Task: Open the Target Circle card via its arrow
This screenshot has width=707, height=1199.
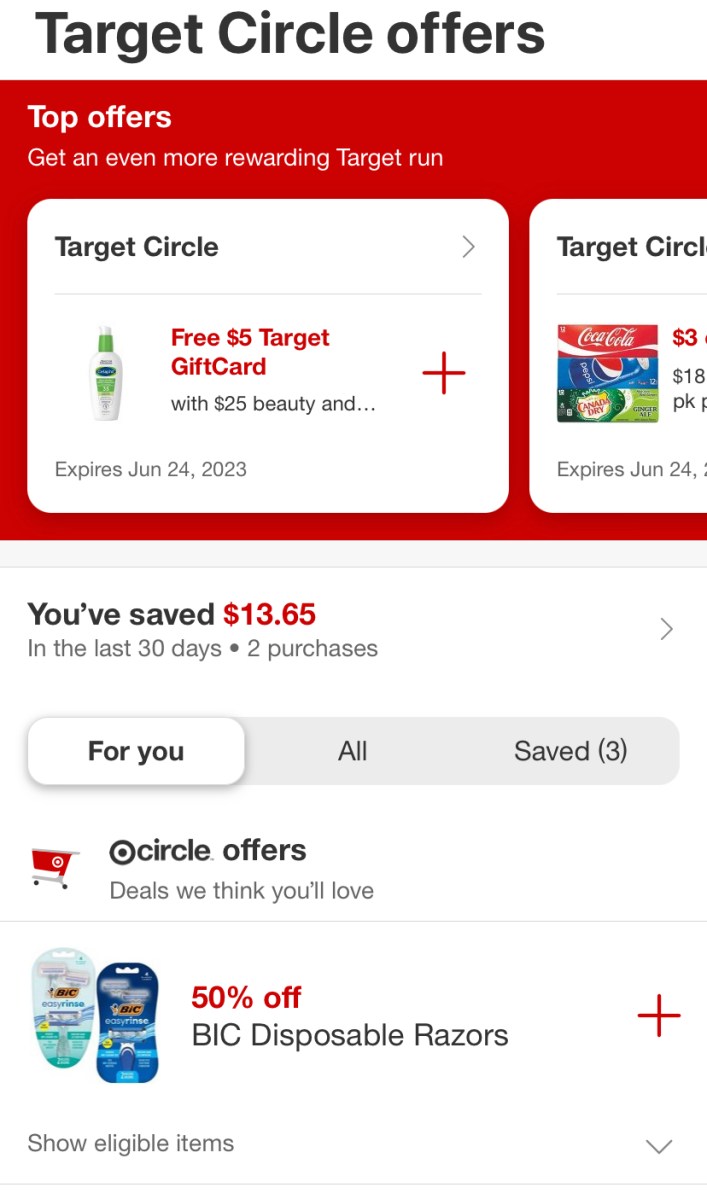Action: point(468,247)
